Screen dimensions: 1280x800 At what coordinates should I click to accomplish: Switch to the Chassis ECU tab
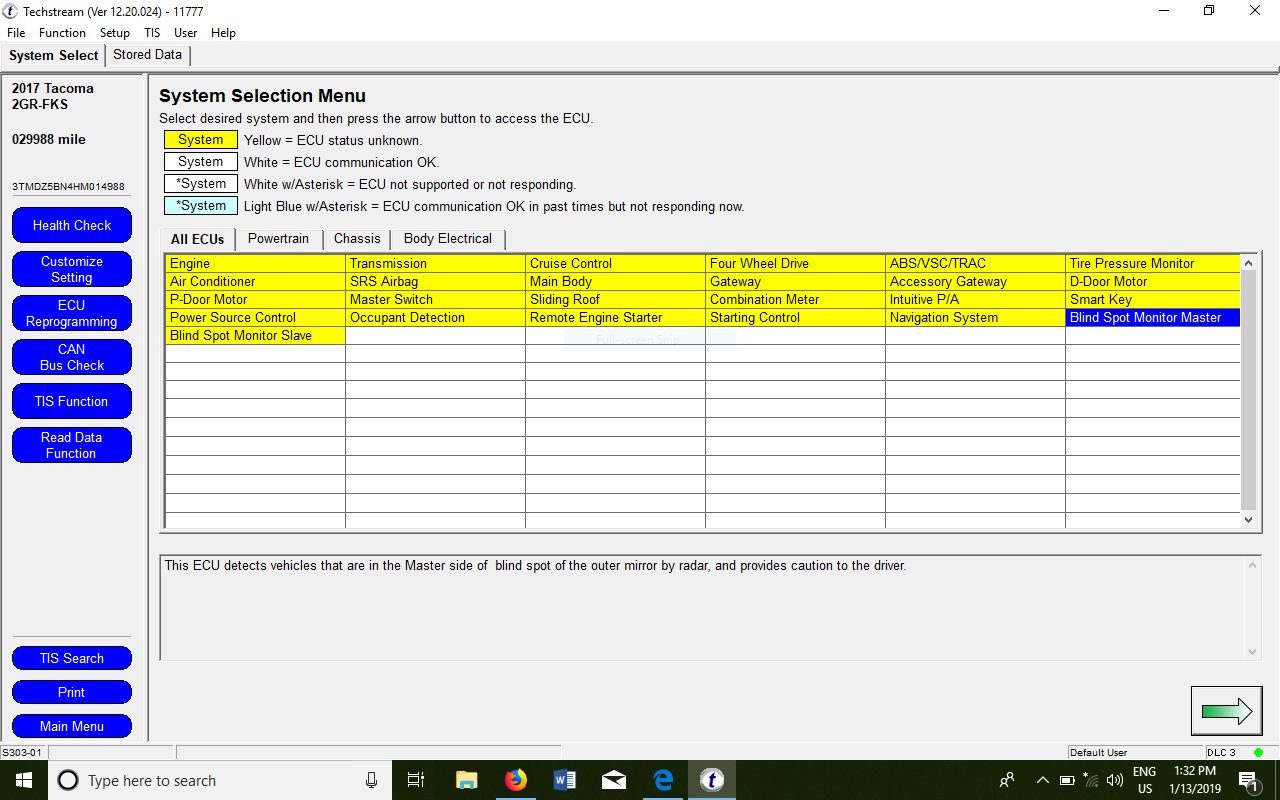[357, 239]
